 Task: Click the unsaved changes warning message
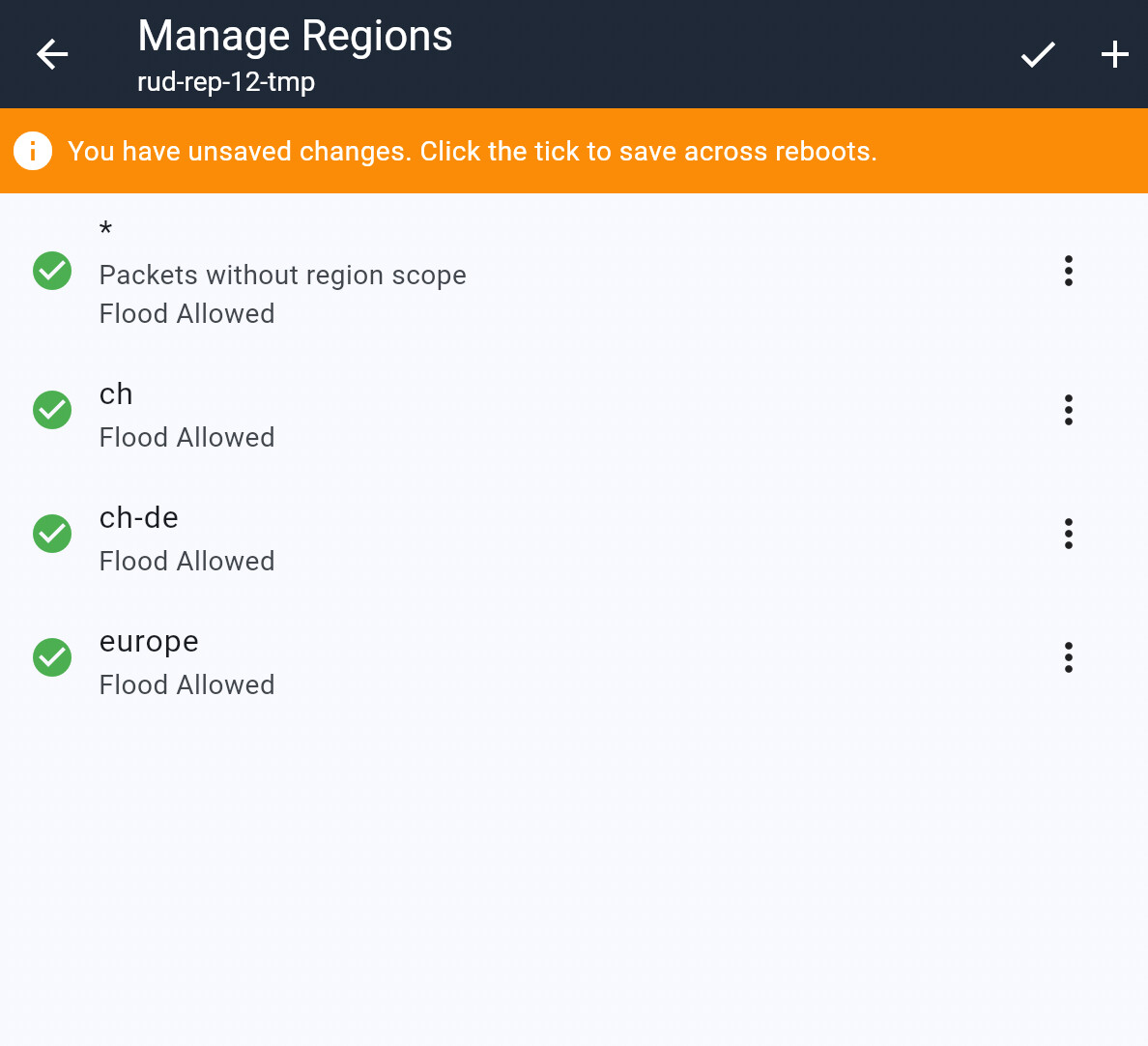[x=472, y=152]
